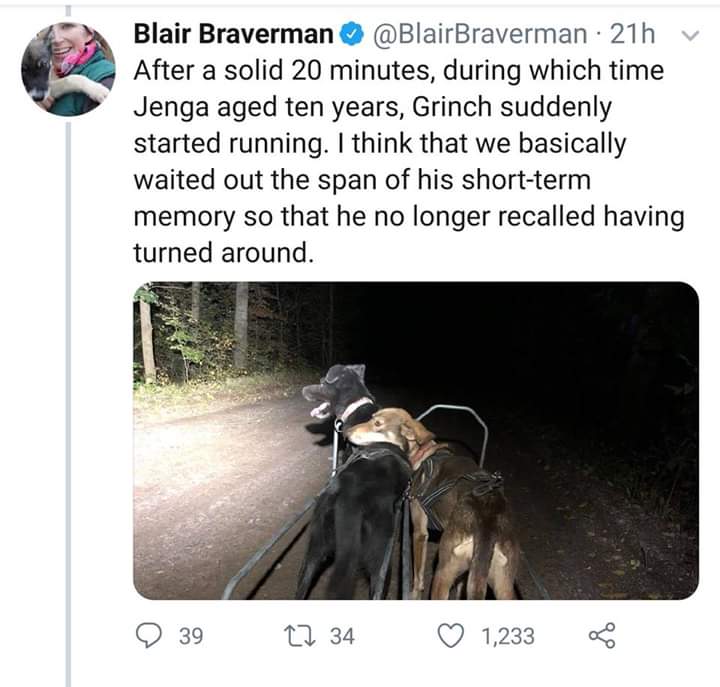Open the sled dogs photo
Screen dimensions: 720x687
[415, 440]
